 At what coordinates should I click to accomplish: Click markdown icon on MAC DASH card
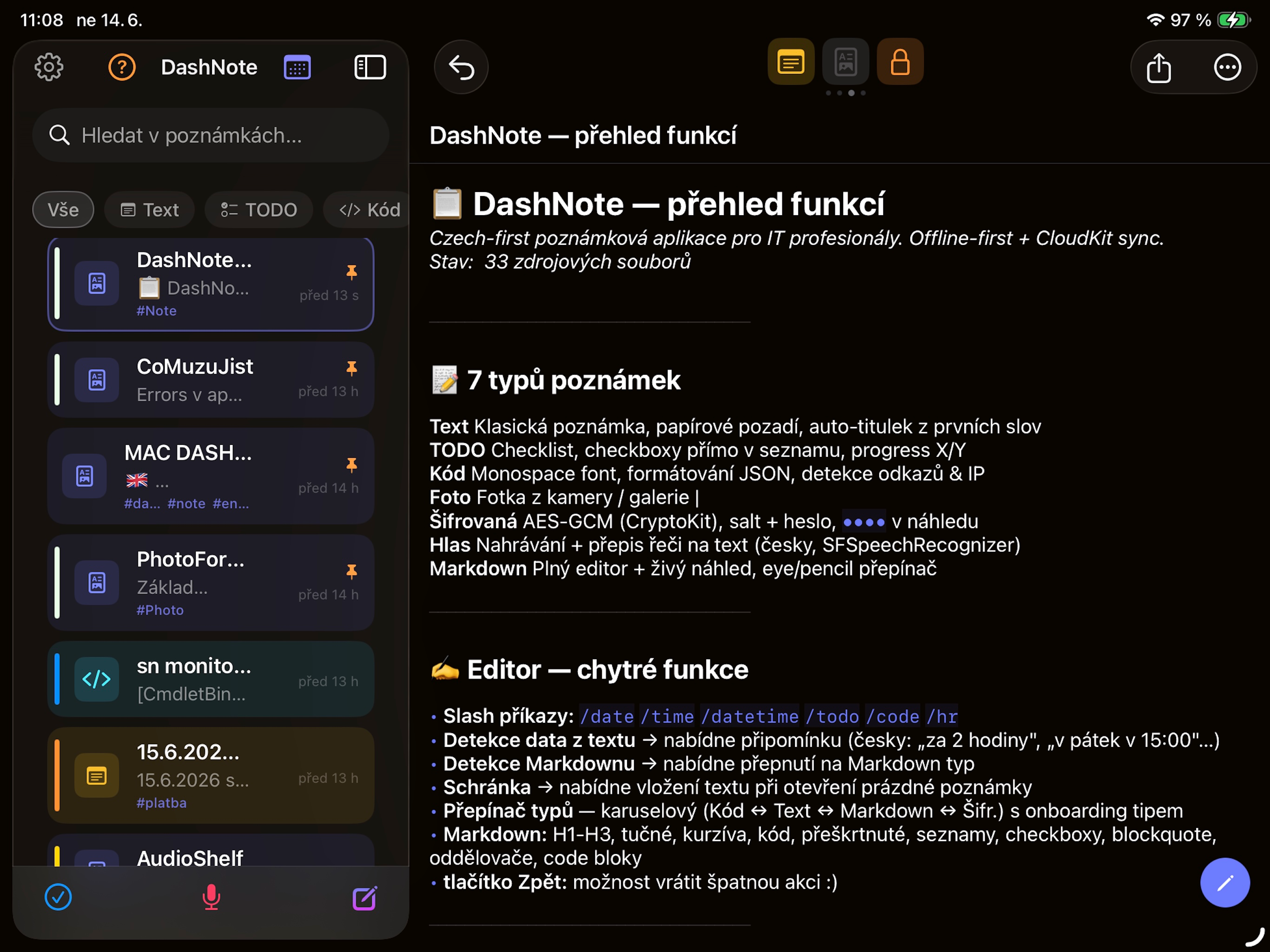85,476
